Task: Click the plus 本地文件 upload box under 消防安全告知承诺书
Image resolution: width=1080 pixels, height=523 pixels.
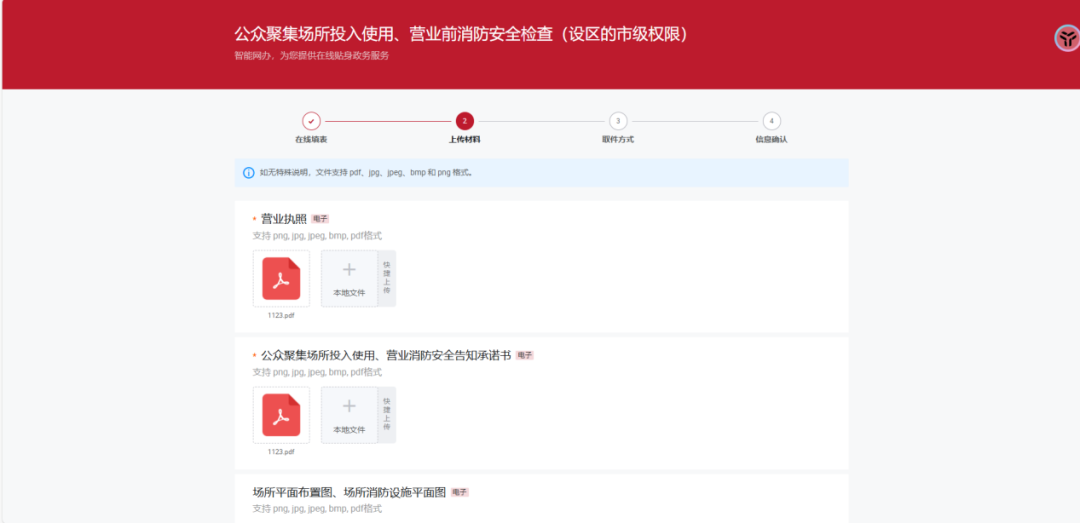Action: pos(349,415)
